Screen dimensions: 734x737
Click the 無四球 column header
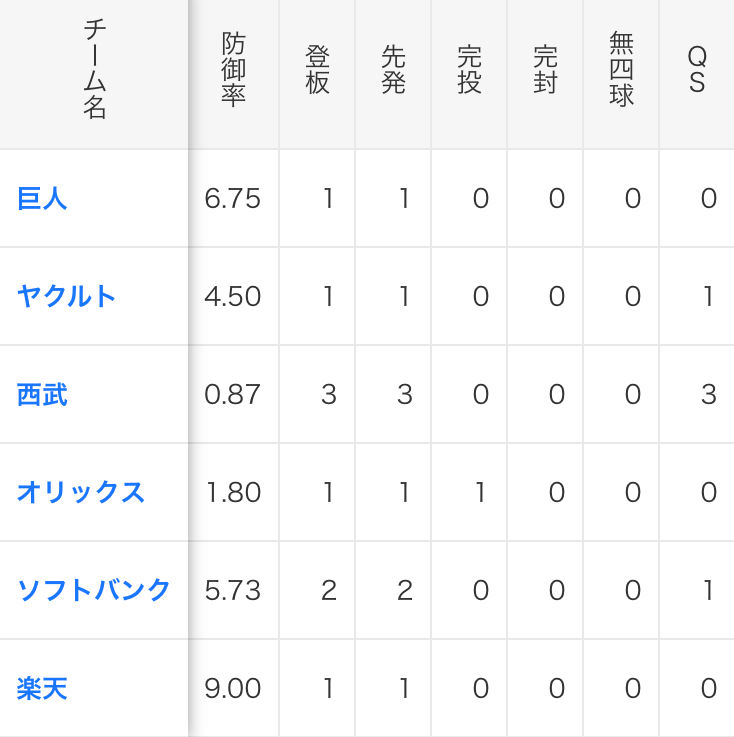tap(621, 69)
